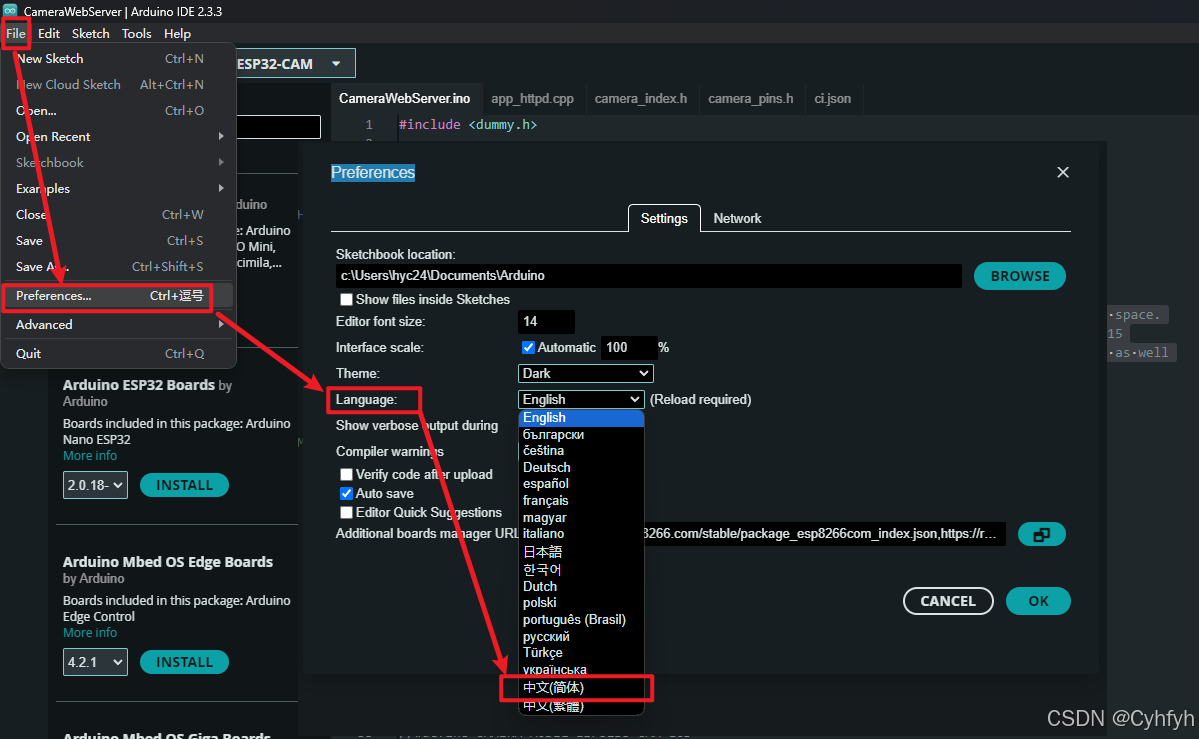Open the File menu
1199x739 pixels.
tap(16, 34)
